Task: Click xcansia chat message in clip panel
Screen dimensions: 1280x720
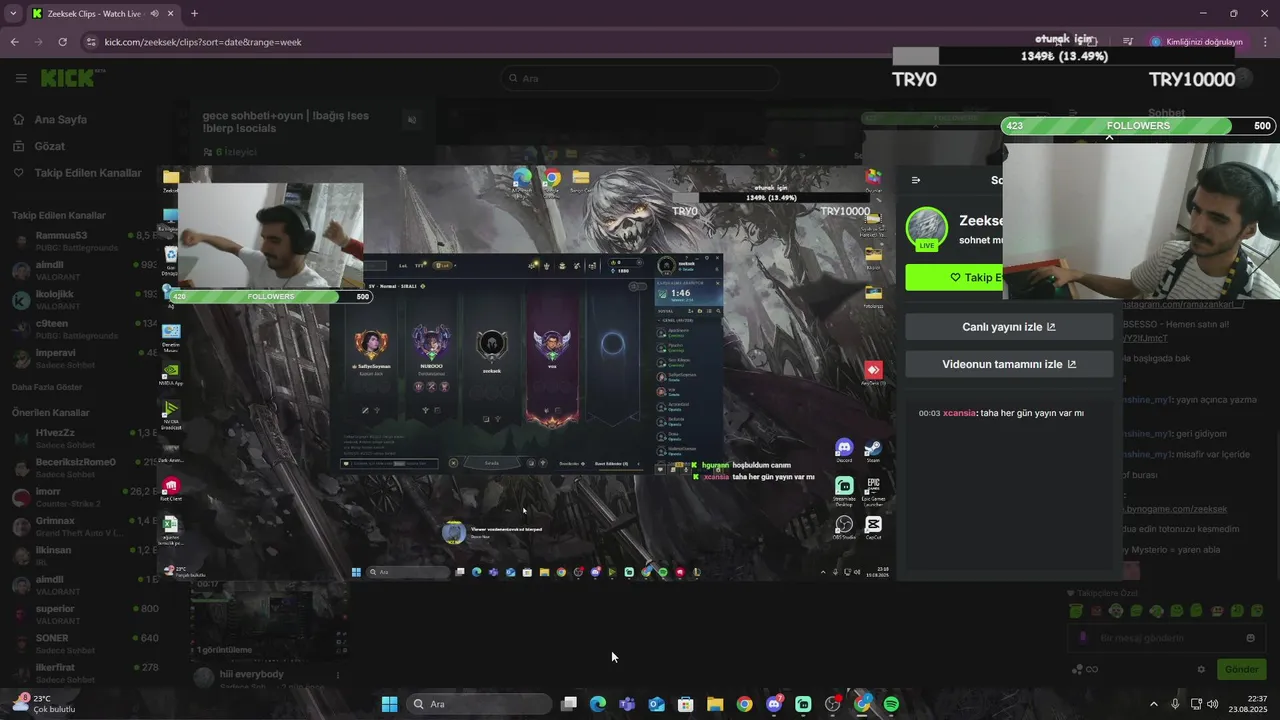Action: click(x=1001, y=413)
